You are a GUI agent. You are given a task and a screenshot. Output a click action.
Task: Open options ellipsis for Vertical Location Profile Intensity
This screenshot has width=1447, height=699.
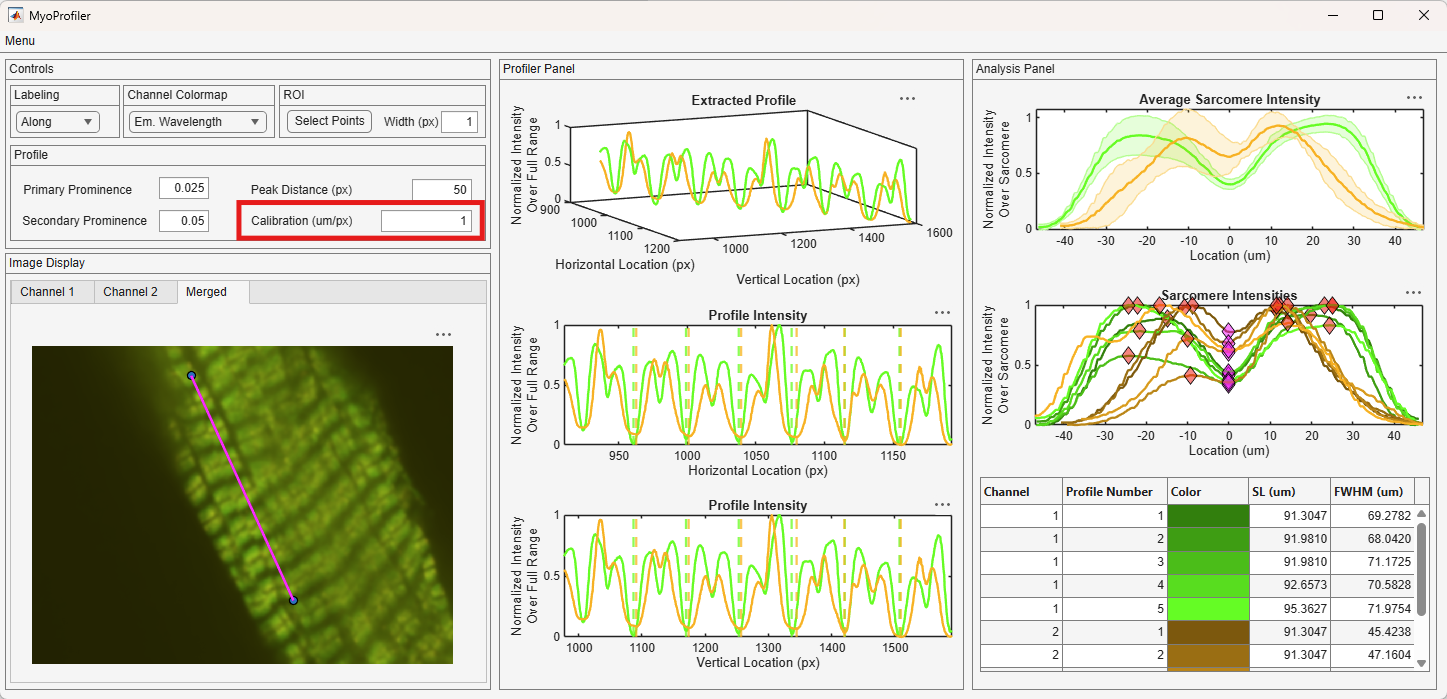pyautogui.click(x=942, y=505)
